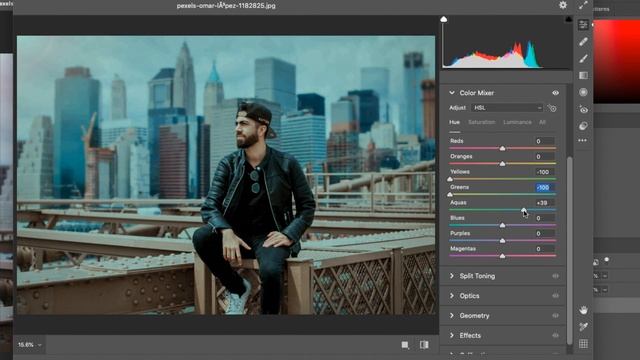Toggle Split Toning visibility eye
Image resolution: width=640 pixels, height=360 pixels.
(556, 276)
